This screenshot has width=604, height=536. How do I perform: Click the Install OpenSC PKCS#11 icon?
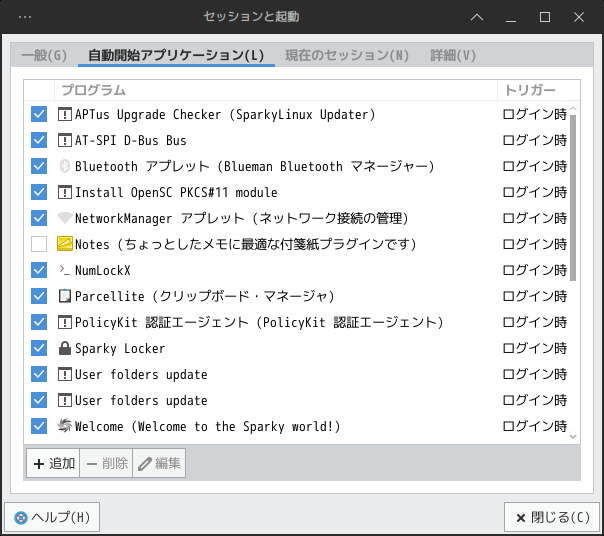click(64, 192)
